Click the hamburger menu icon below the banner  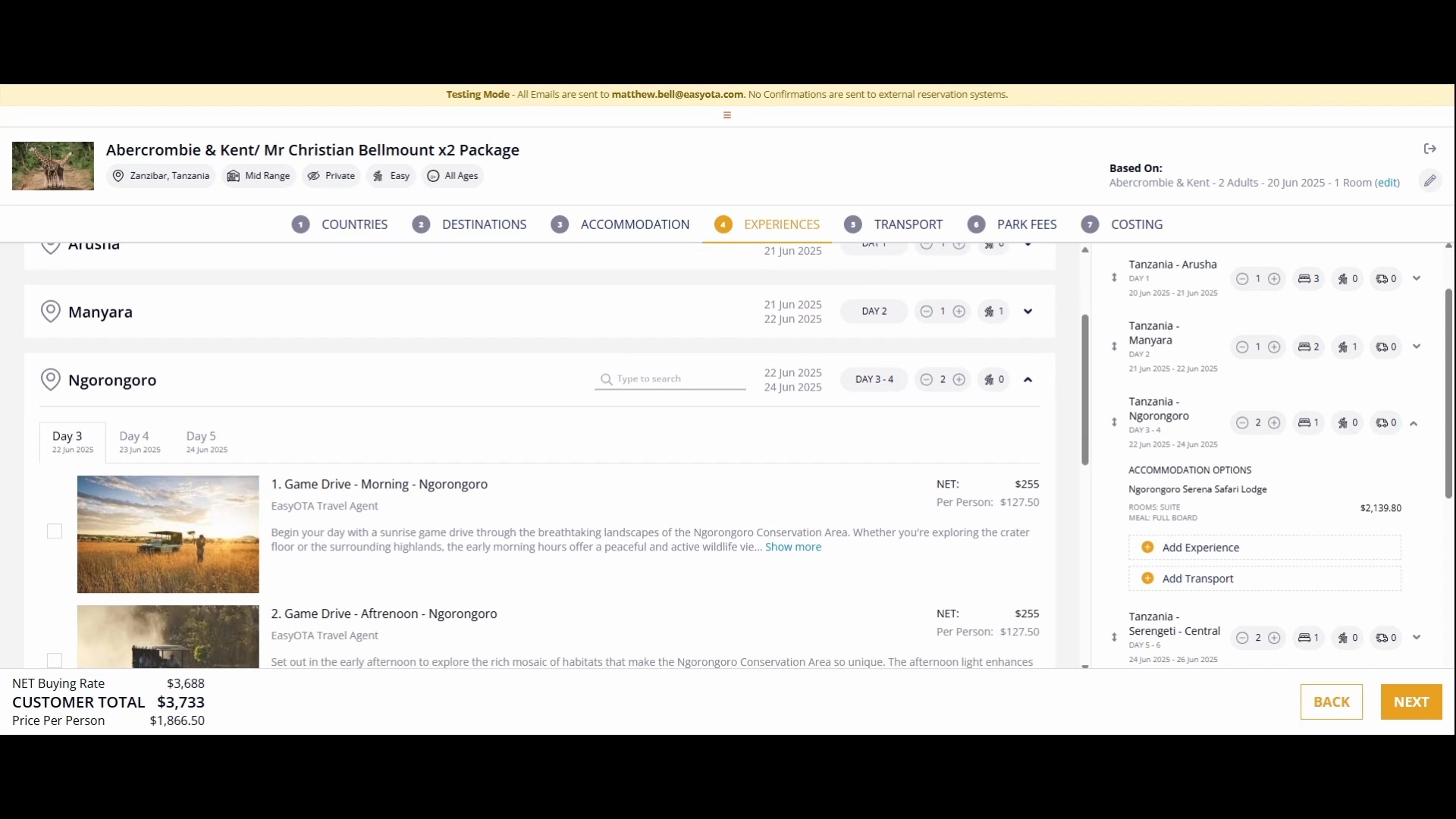(727, 115)
